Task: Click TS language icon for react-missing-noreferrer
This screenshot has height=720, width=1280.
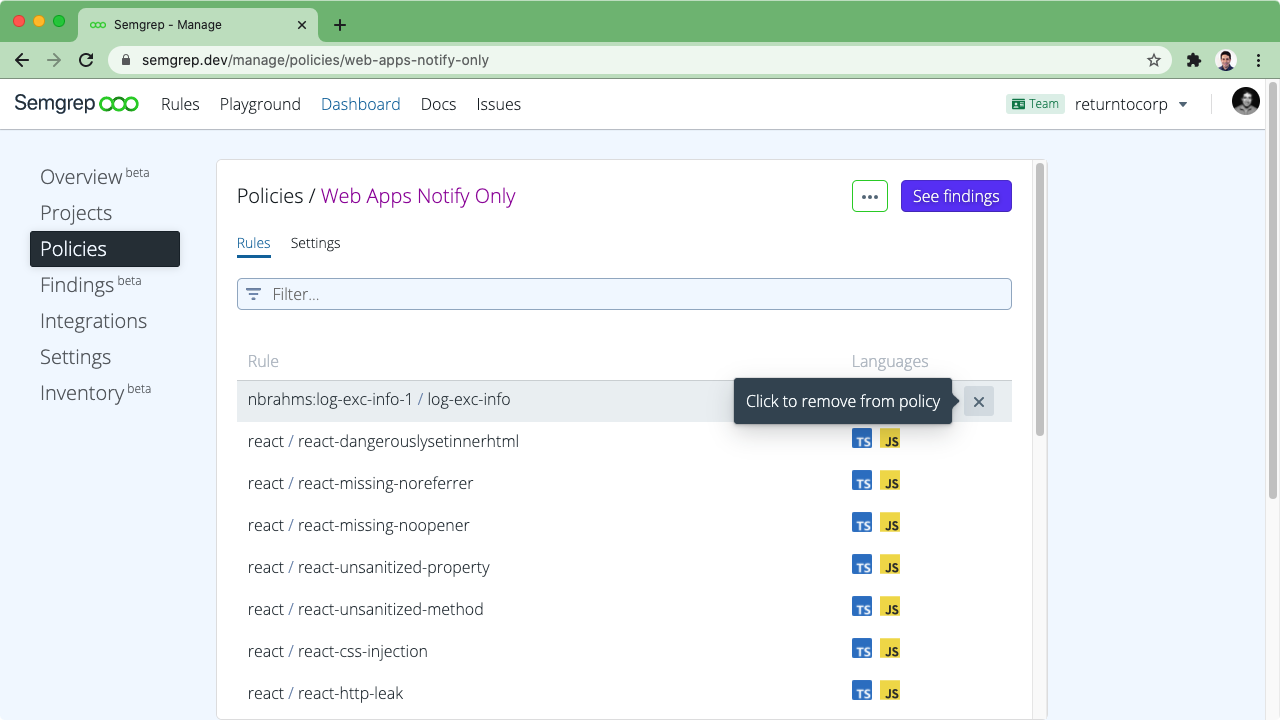Action: 862,481
